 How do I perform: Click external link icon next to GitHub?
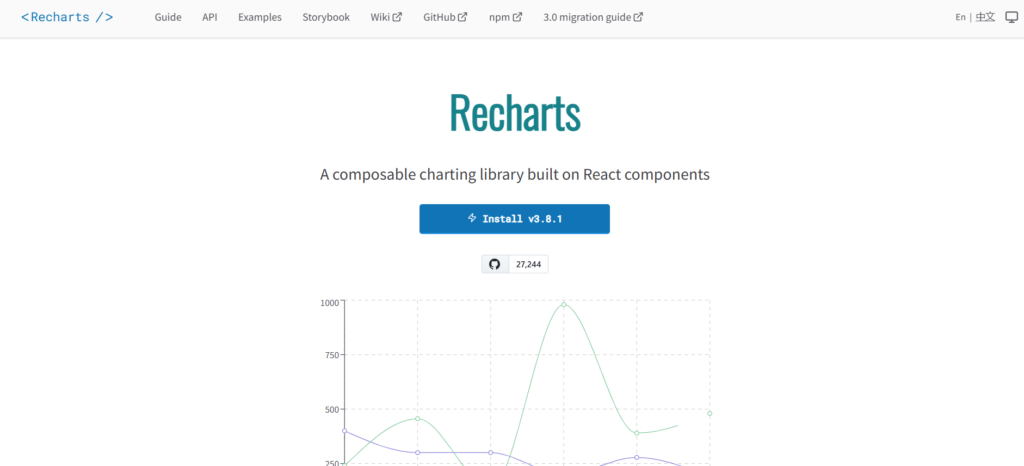point(463,18)
